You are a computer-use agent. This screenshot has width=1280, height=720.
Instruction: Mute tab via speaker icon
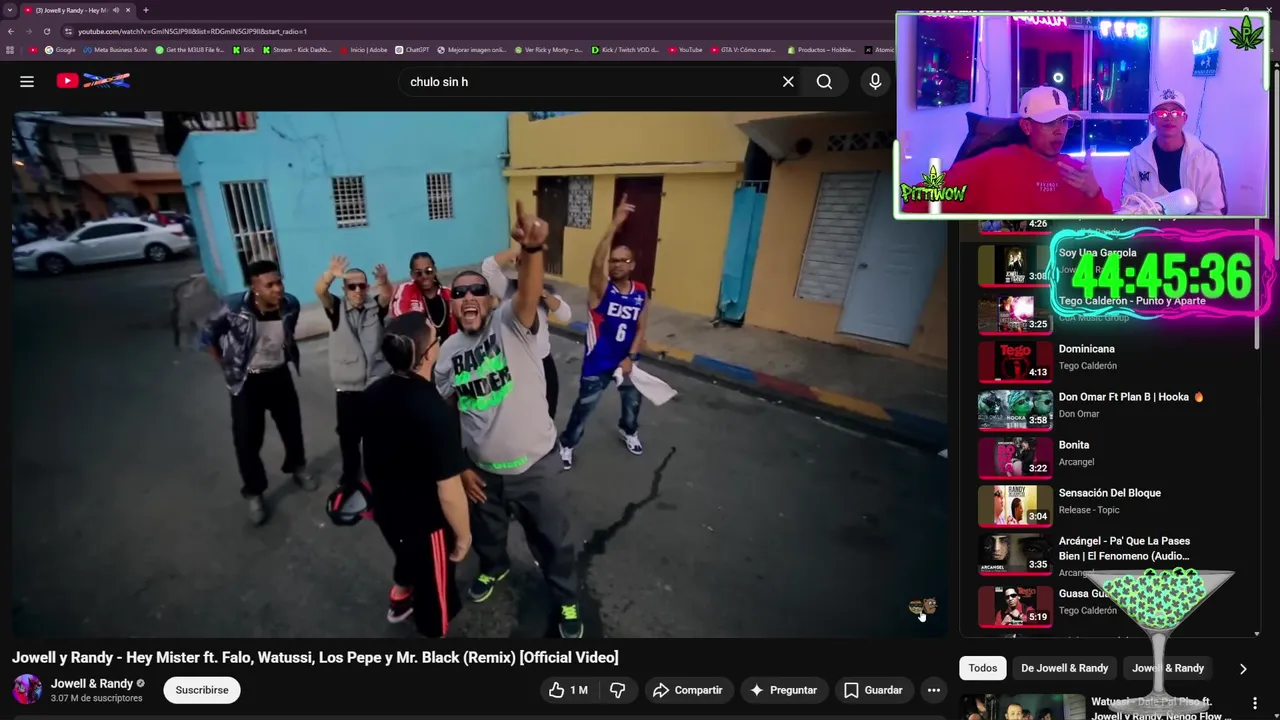[x=116, y=10]
